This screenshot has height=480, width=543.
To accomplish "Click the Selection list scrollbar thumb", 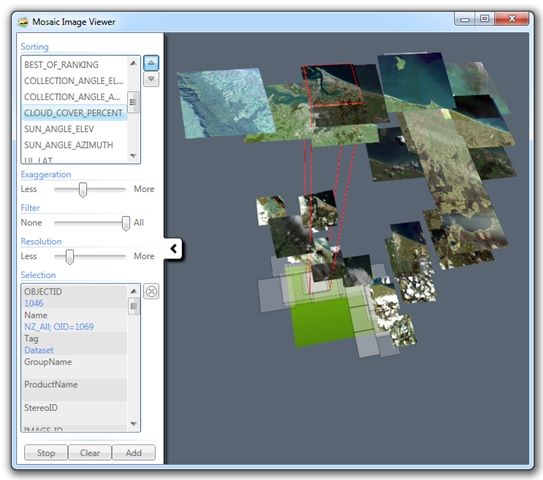I will (x=133, y=307).
